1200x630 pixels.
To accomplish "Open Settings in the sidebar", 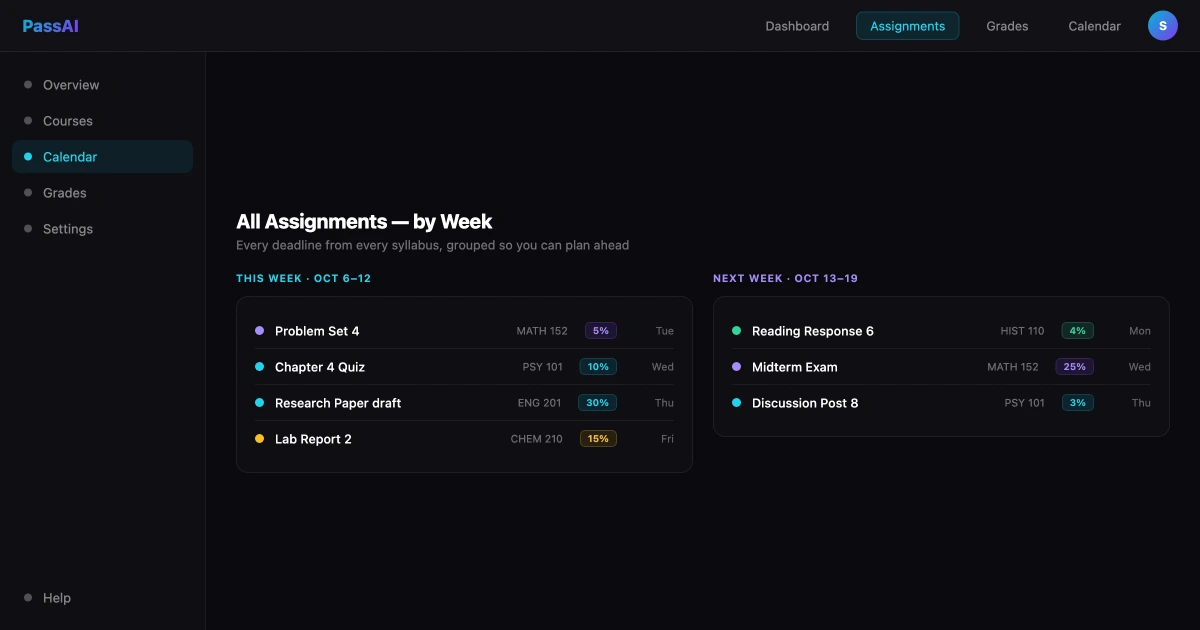I will click(102, 229).
